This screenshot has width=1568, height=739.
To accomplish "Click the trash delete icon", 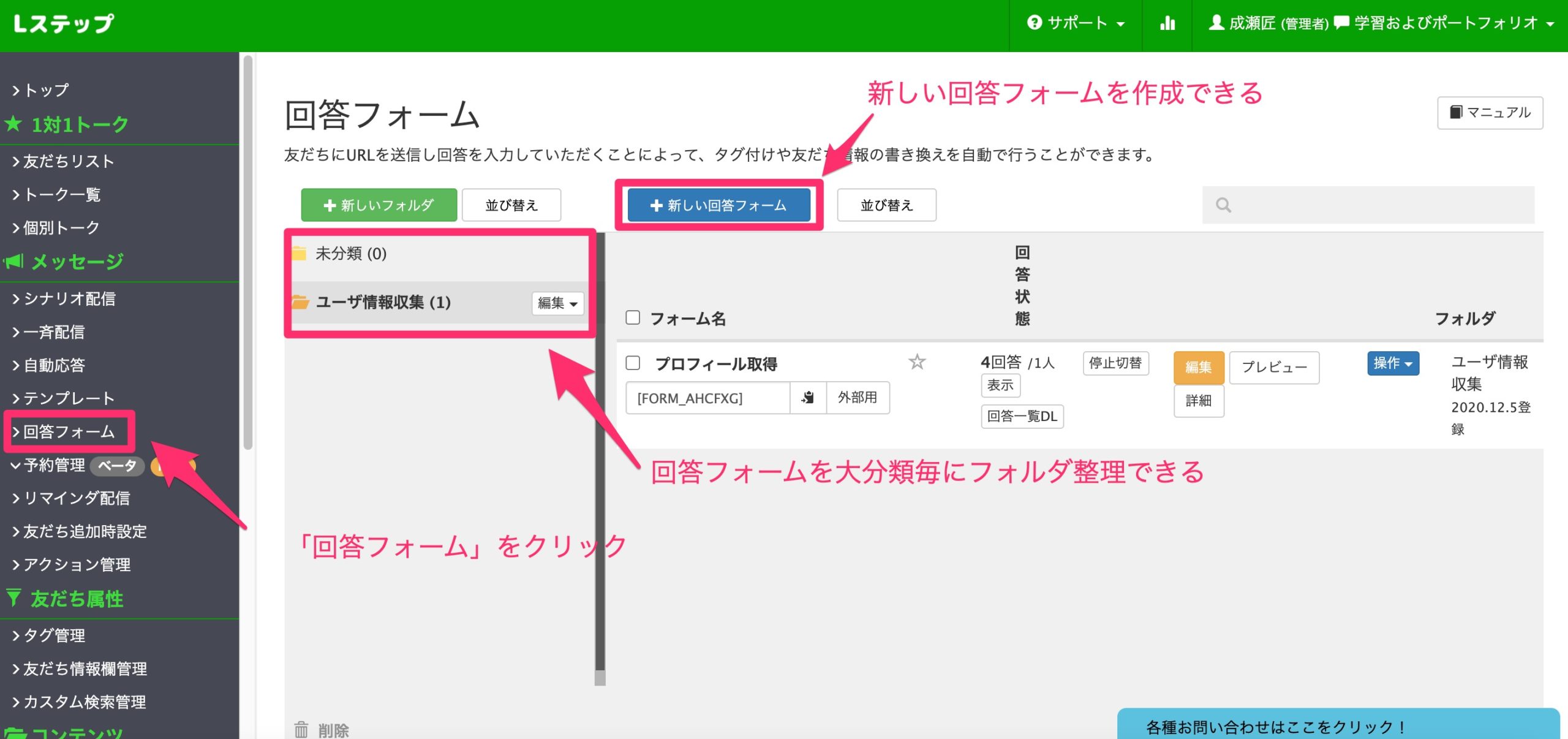I will coord(301,729).
